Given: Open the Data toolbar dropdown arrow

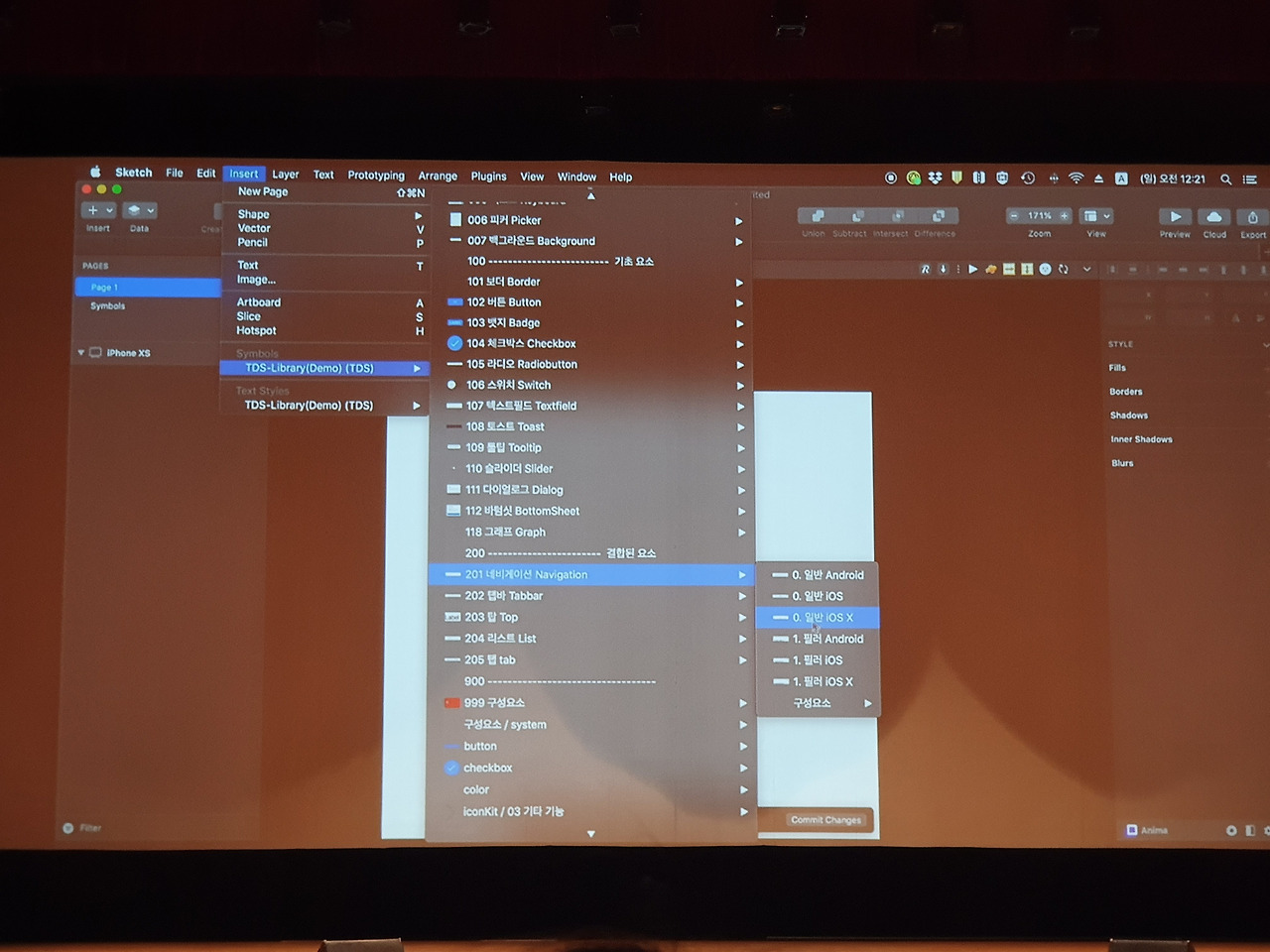Looking at the screenshot, I should tap(150, 210).
